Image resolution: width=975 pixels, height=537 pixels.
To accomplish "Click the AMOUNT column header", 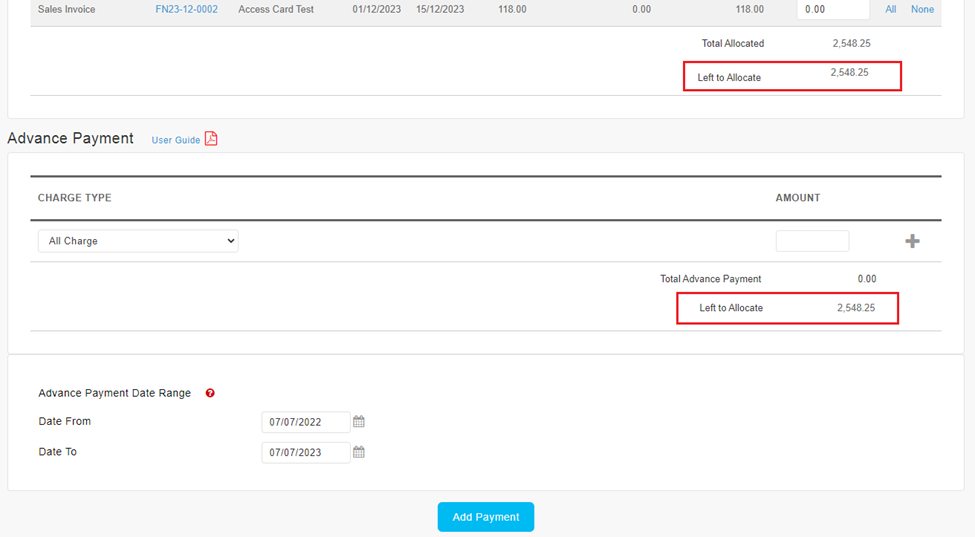I will click(798, 198).
